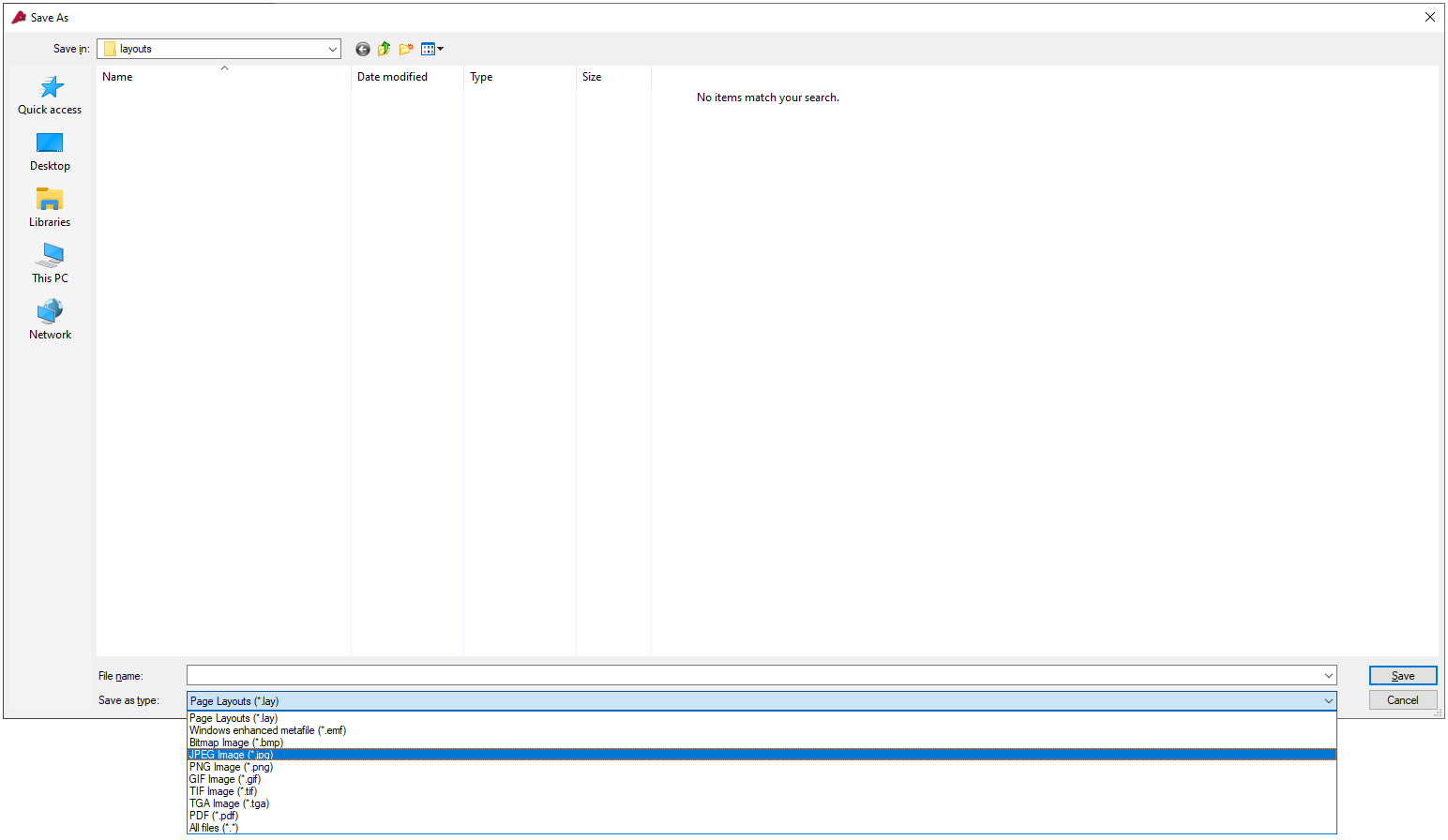Viewport: 1448px width, 840px height.
Task: Select TGA Image (*.tga) type
Action: [x=762, y=803]
